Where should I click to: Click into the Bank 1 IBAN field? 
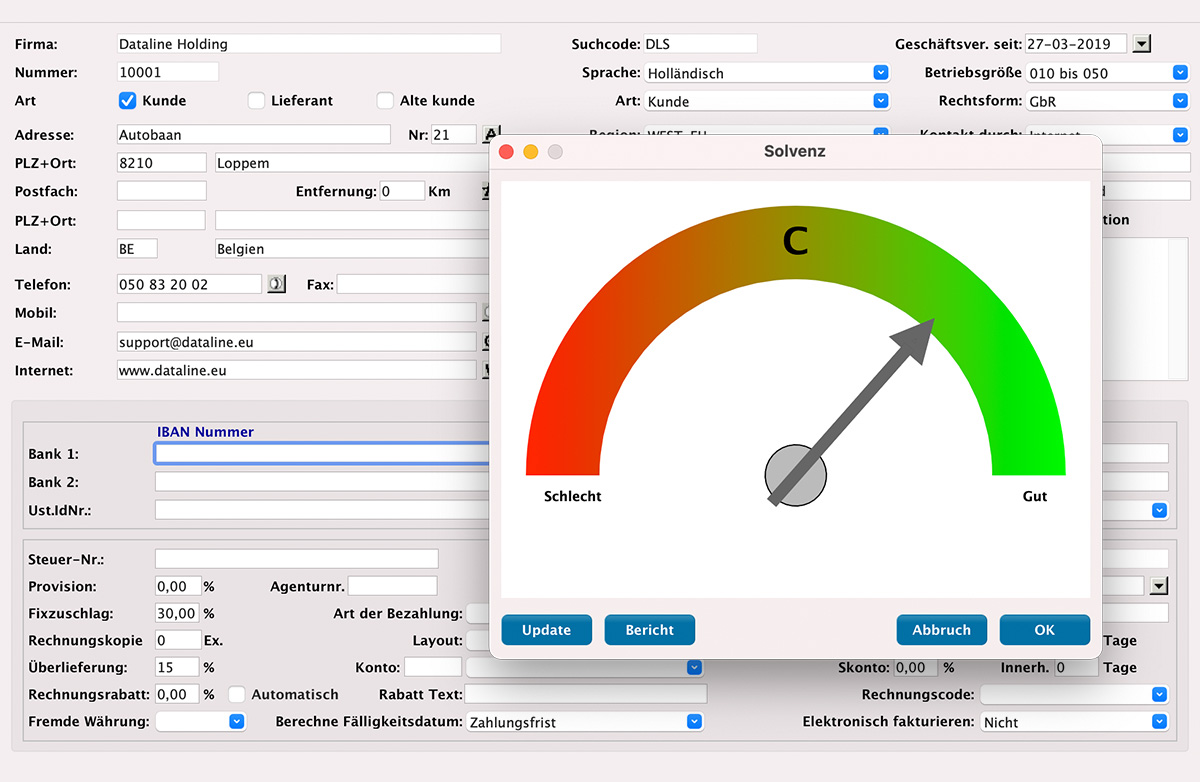(322, 454)
